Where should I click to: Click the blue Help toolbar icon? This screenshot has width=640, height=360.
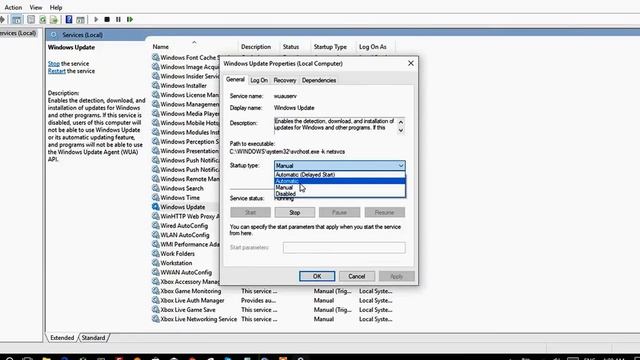tap(69, 19)
